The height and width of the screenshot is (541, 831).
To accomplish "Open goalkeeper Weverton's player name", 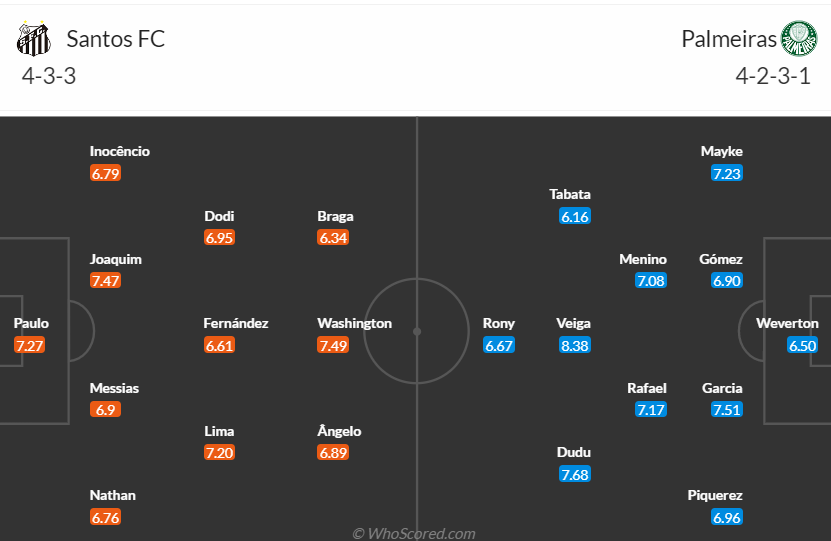I will [x=787, y=323].
